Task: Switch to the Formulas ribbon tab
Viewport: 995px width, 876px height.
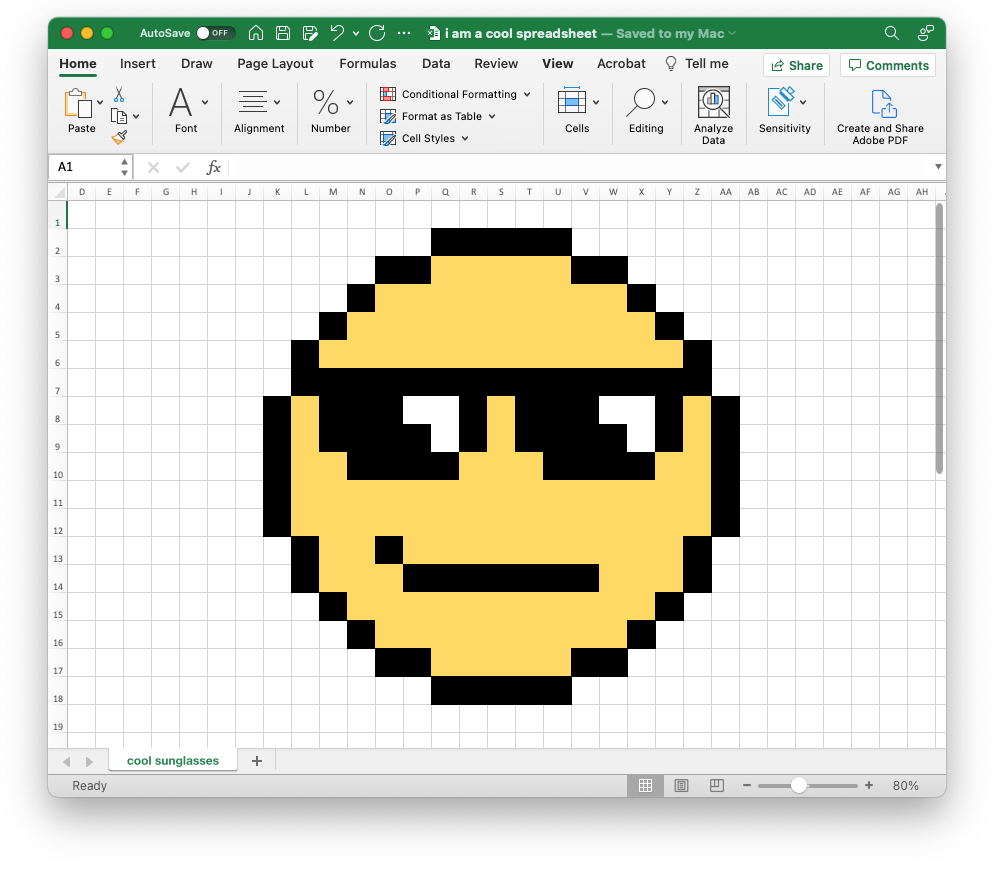Action: coord(368,63)
